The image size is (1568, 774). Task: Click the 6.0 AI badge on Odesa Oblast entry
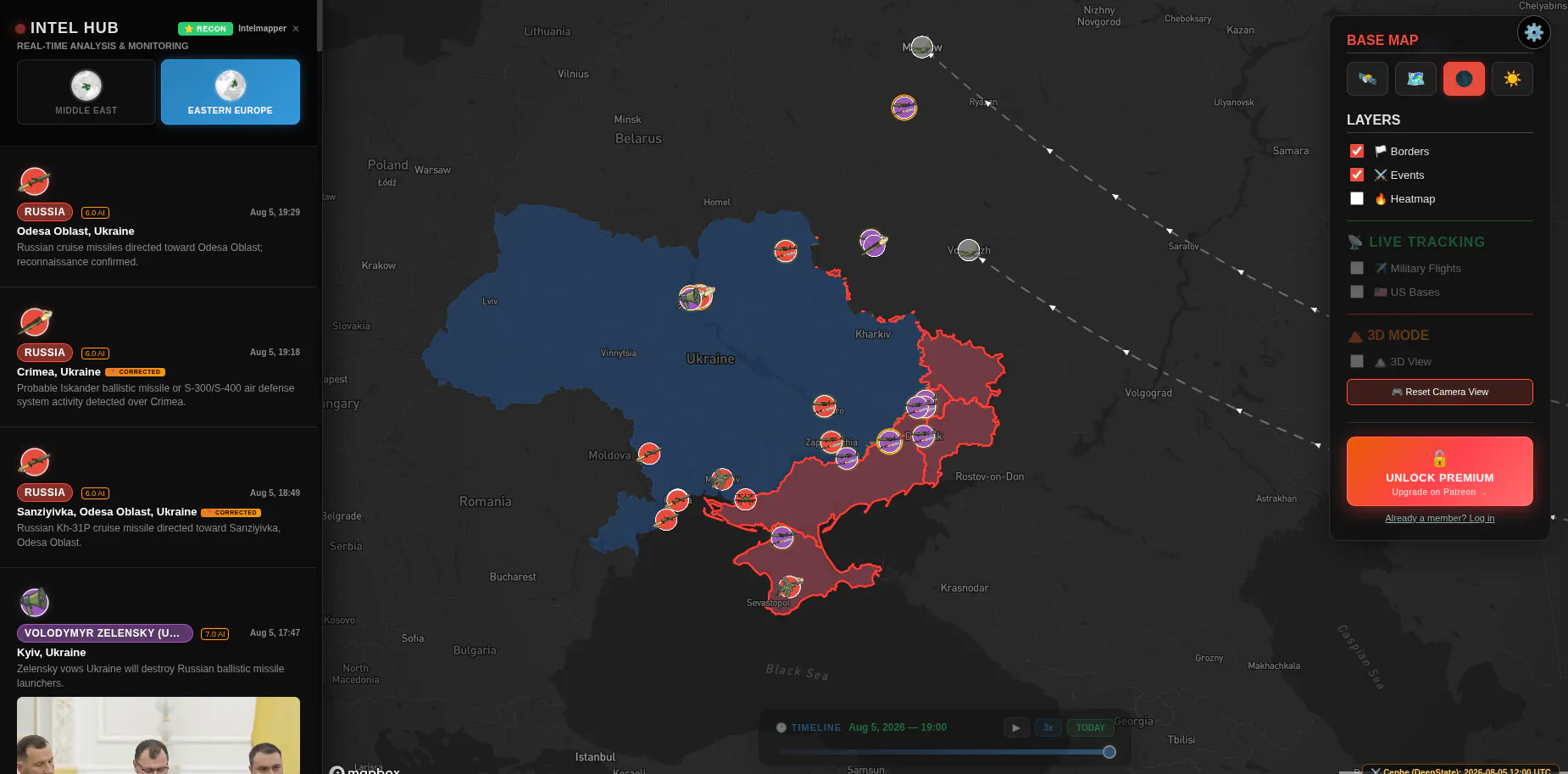95,213
